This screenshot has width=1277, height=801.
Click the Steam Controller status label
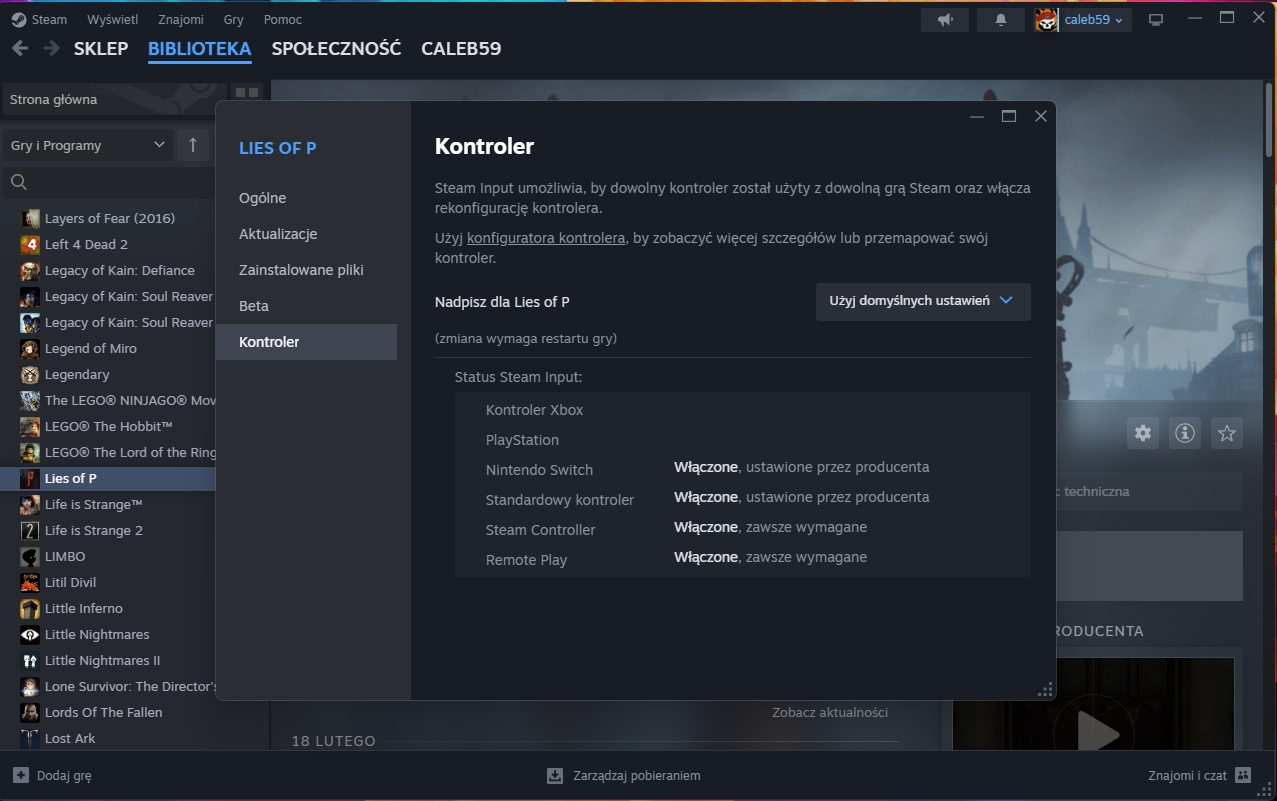540,530
